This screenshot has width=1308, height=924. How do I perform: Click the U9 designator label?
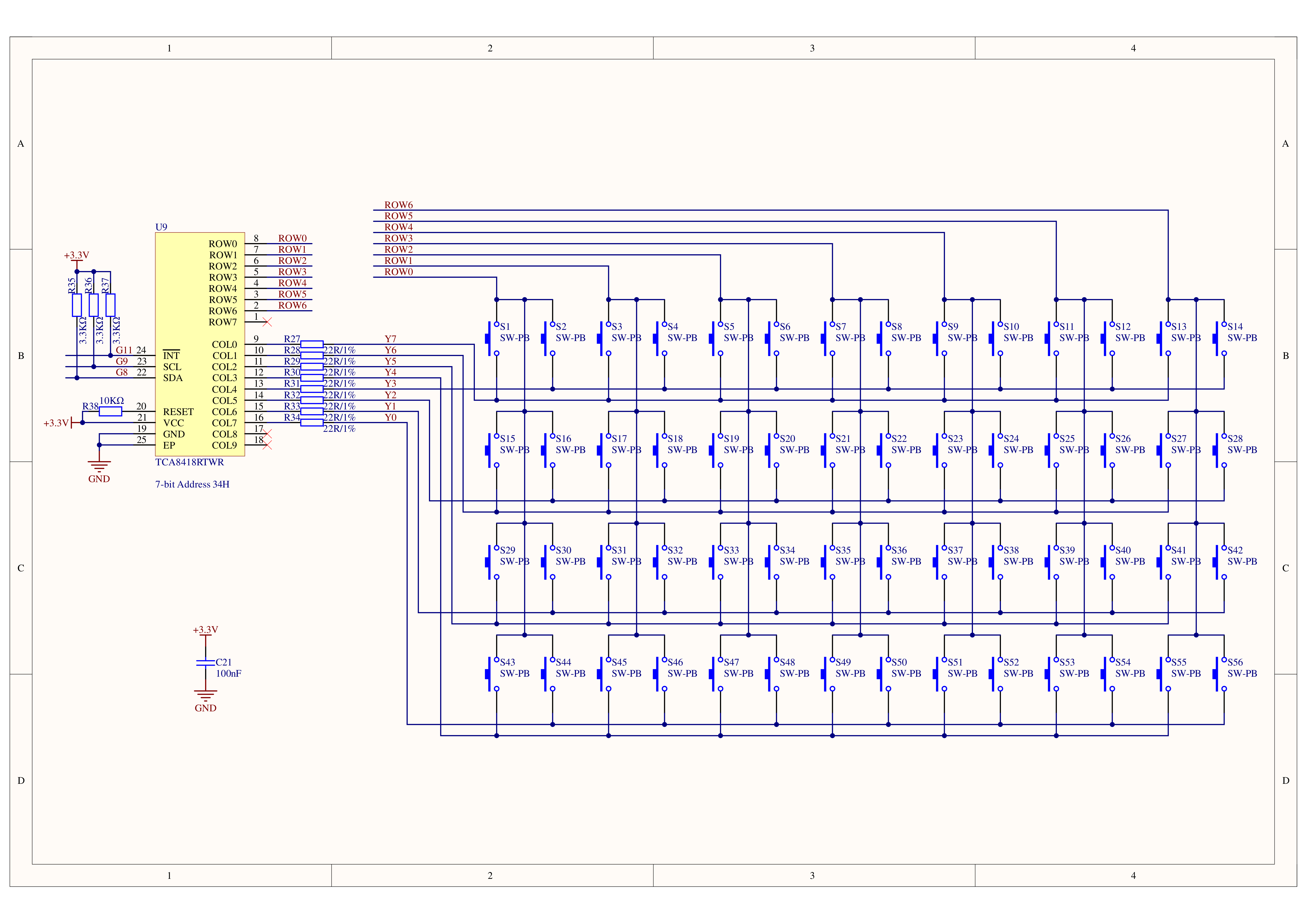(161, 227)
